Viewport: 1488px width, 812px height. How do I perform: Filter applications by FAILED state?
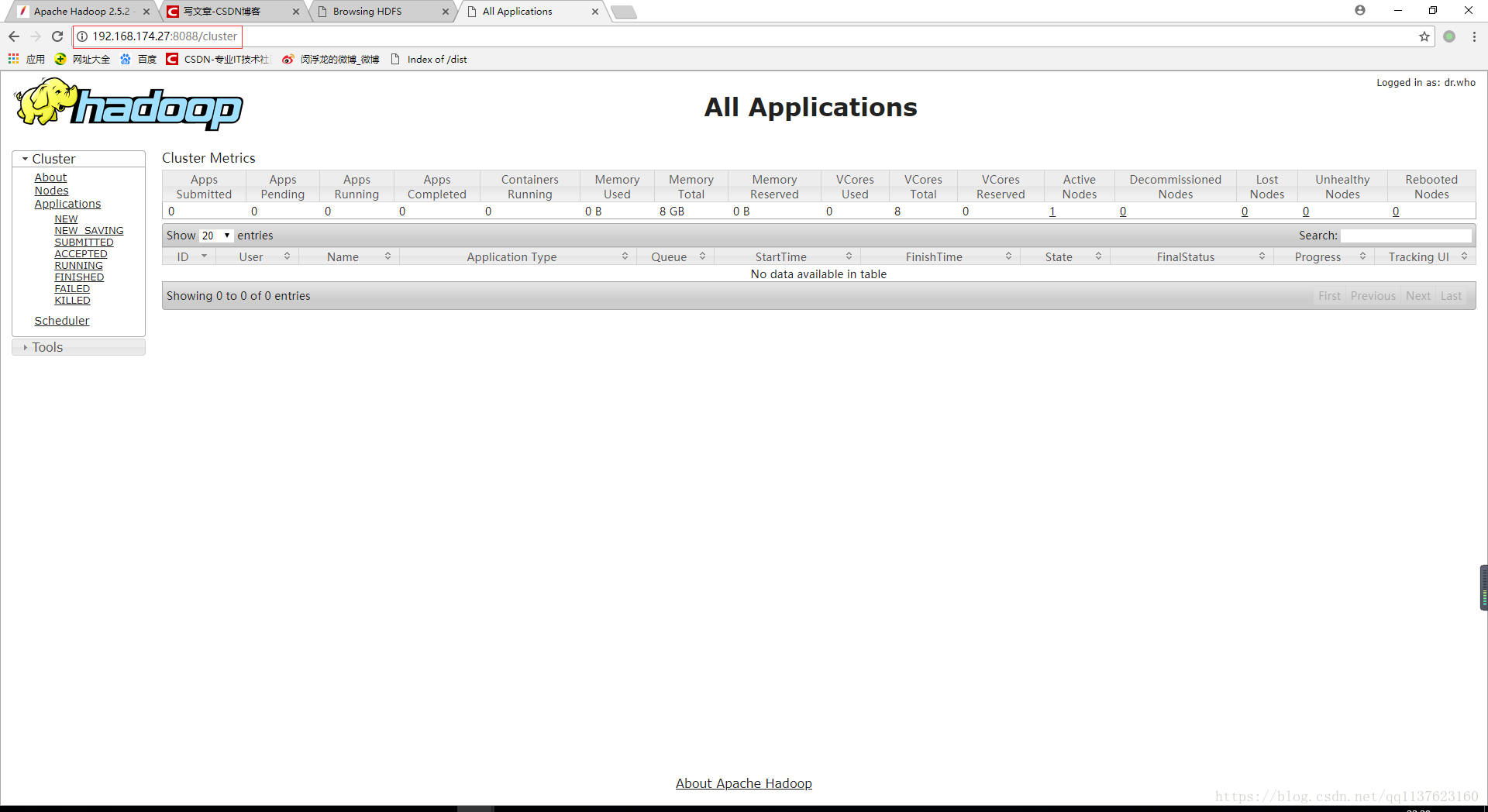pyautogui.click(x=72, y=289)
